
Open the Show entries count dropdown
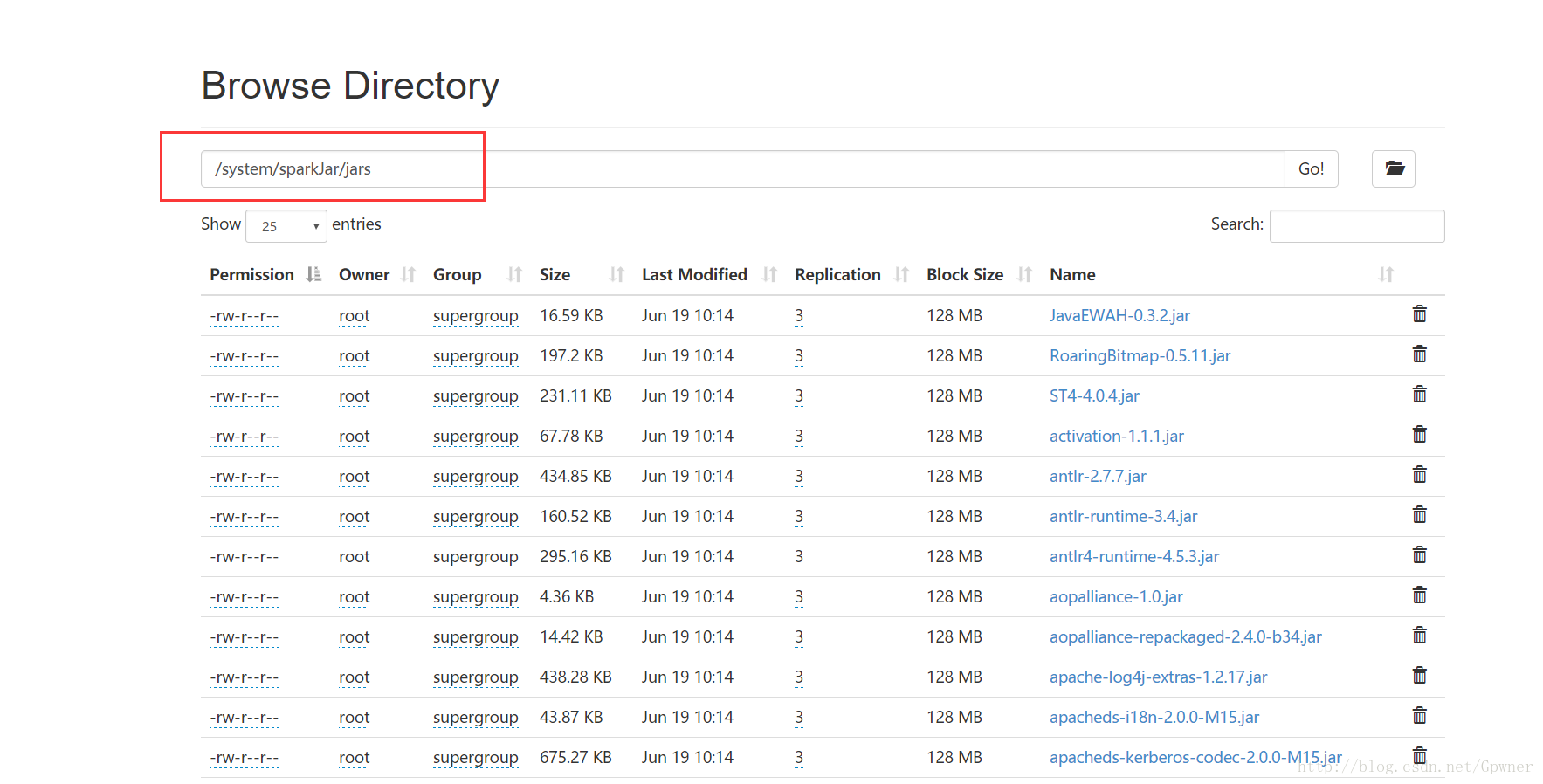(286, 226)
